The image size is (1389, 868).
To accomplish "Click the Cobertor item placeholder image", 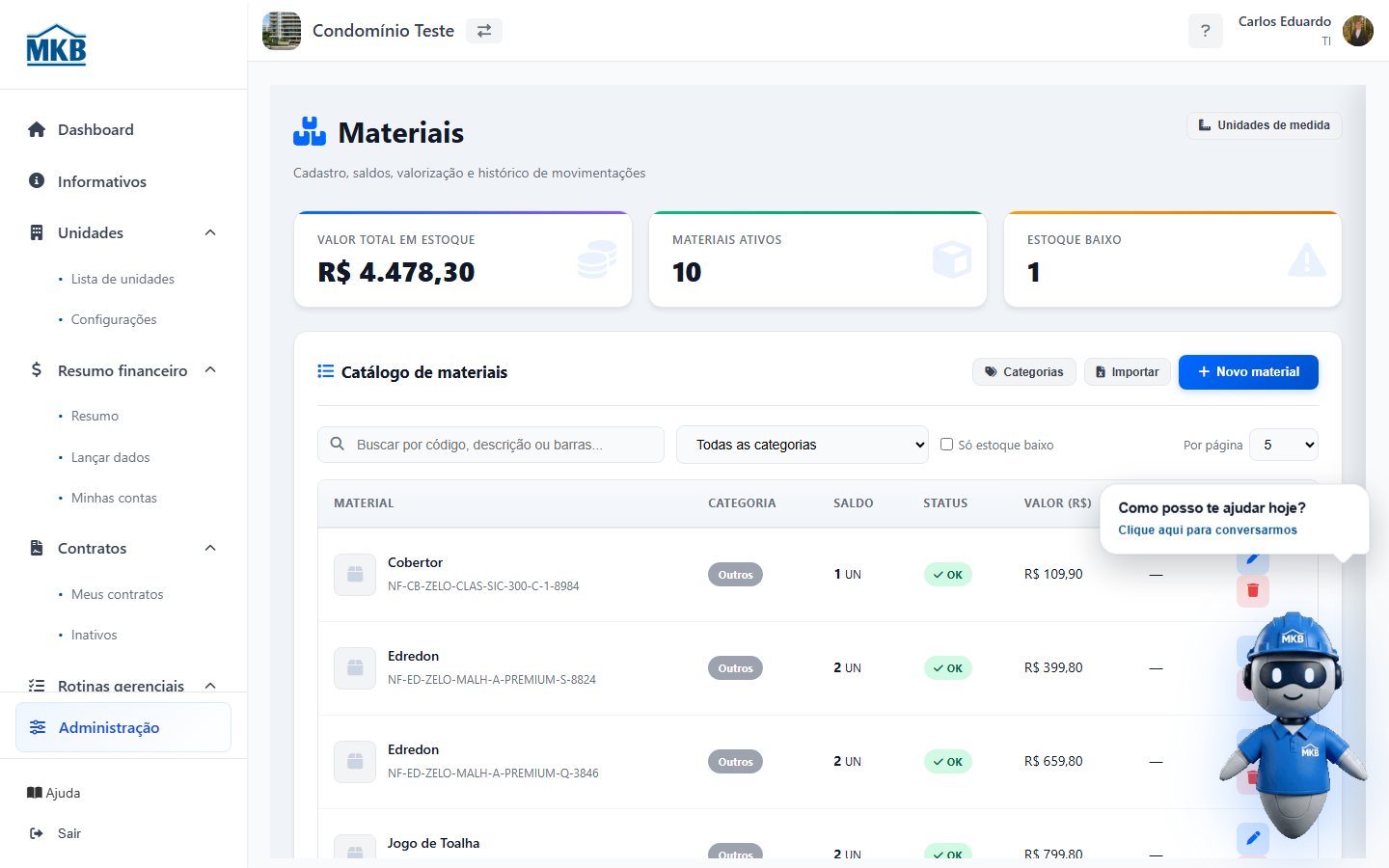I will click(x=355, y=574).
